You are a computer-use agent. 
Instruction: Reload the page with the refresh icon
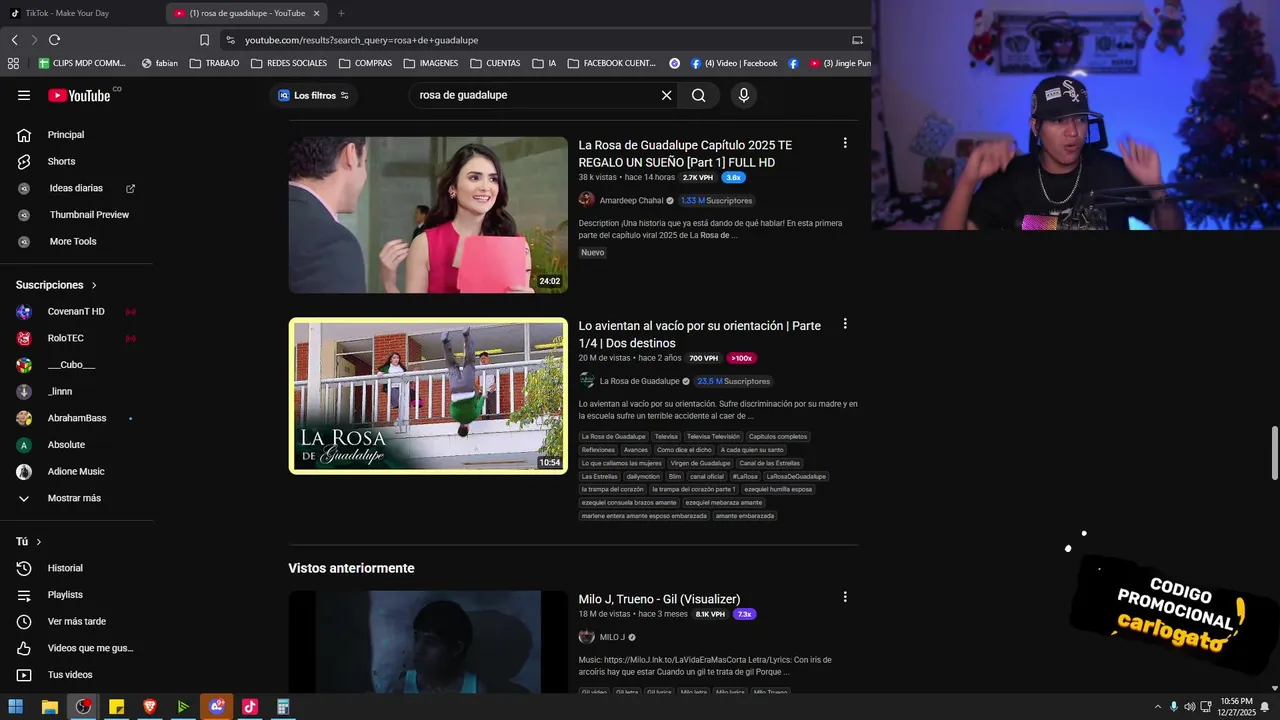[x=54, y=40]
